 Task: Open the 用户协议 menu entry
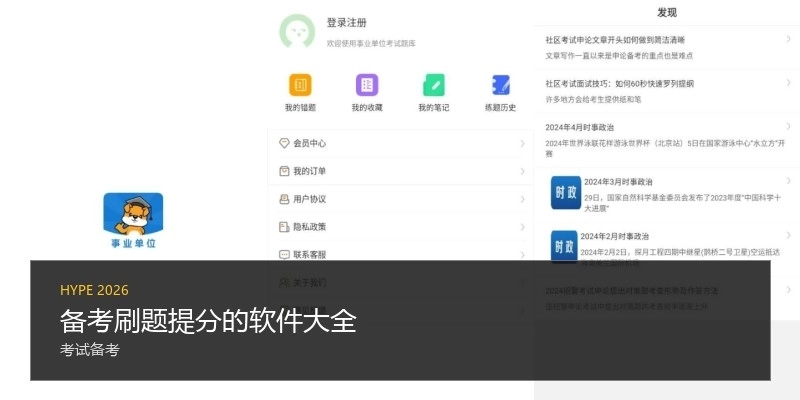[401, 199]
